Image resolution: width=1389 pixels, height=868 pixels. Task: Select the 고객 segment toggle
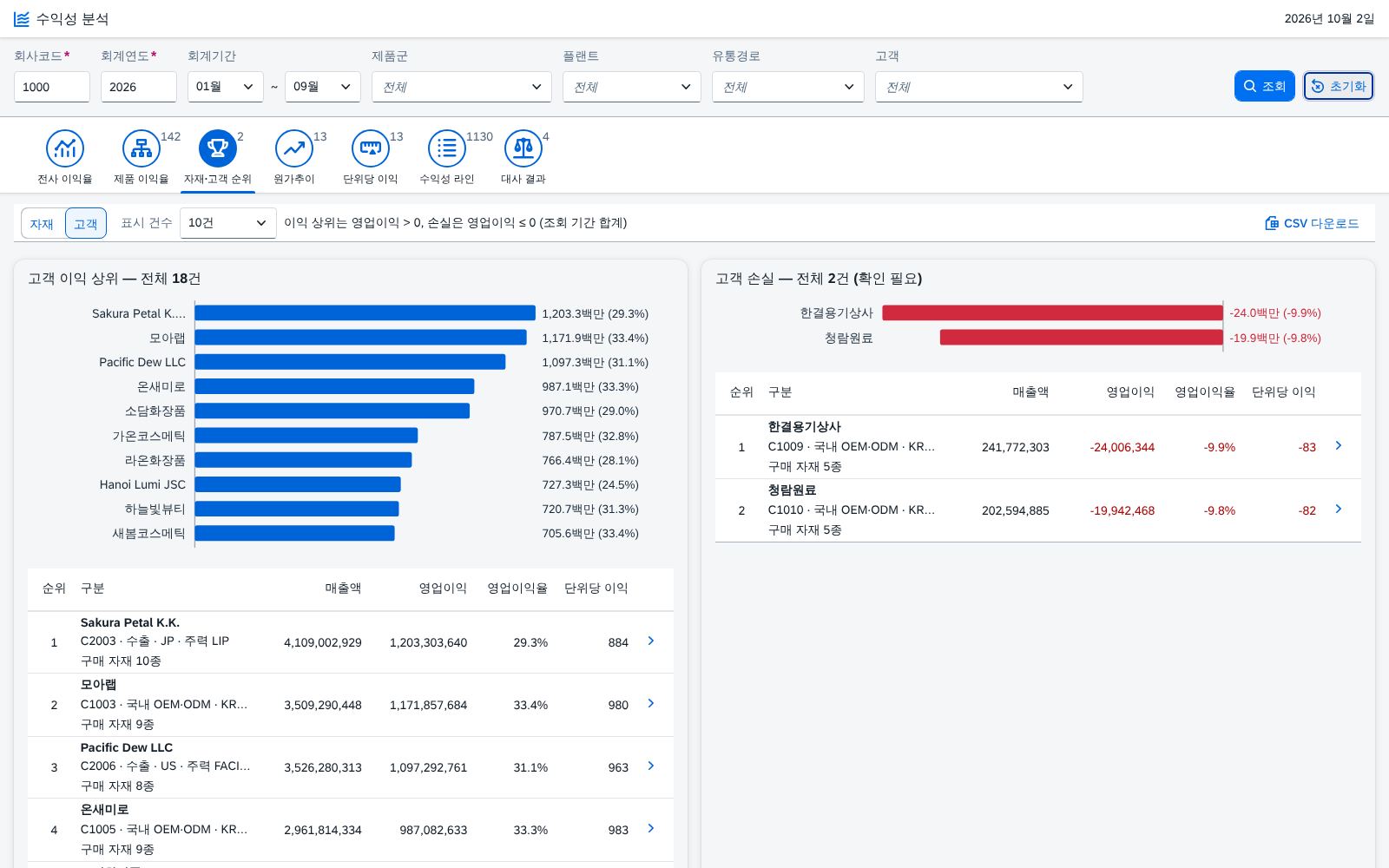click(86, 223)
